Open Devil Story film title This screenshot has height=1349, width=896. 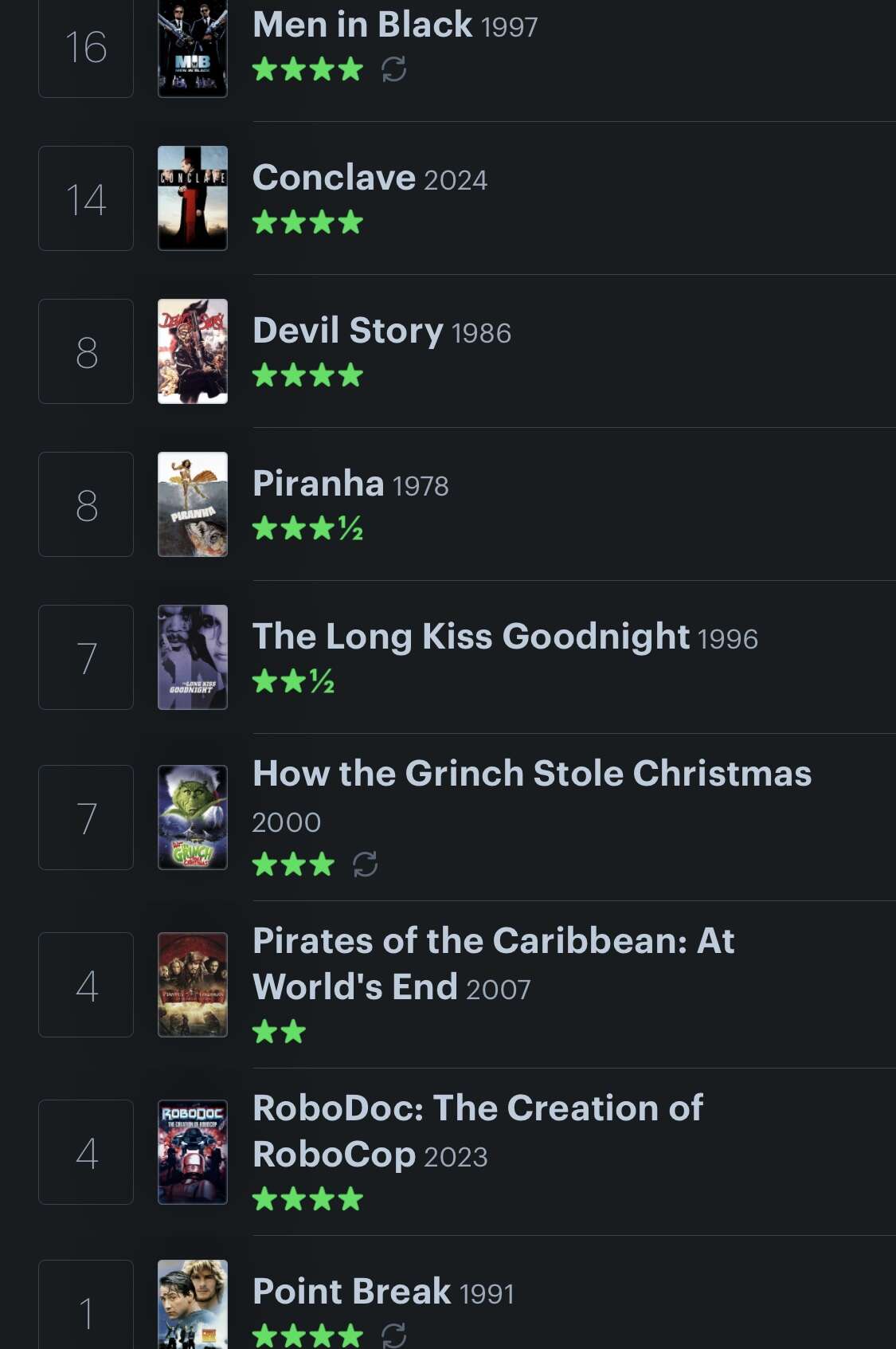347,331
